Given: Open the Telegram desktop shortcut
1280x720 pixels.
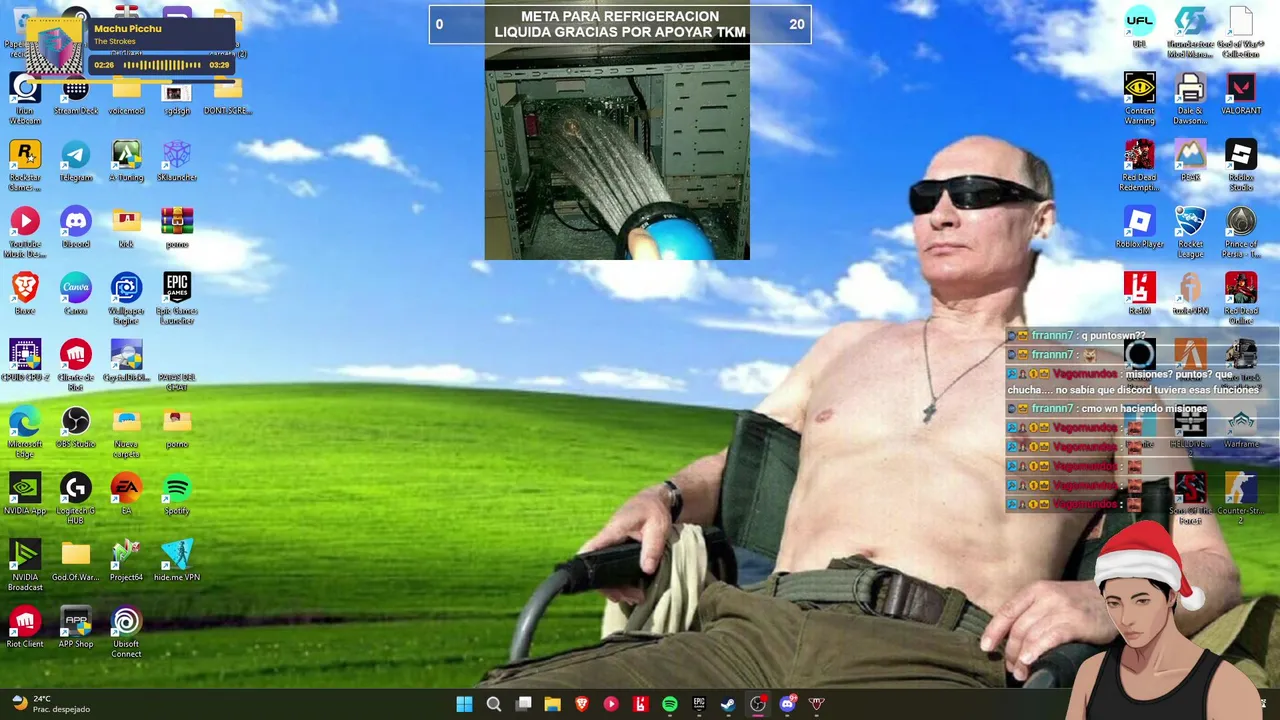Looking at the screenshot, I should [76, 162].
